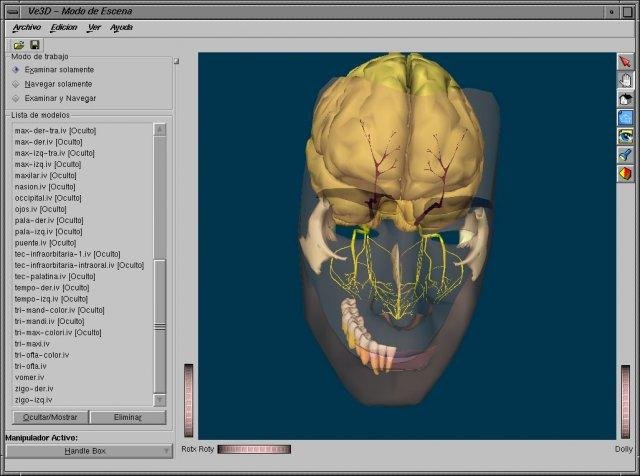Click the home view icon

click(625, 99)
